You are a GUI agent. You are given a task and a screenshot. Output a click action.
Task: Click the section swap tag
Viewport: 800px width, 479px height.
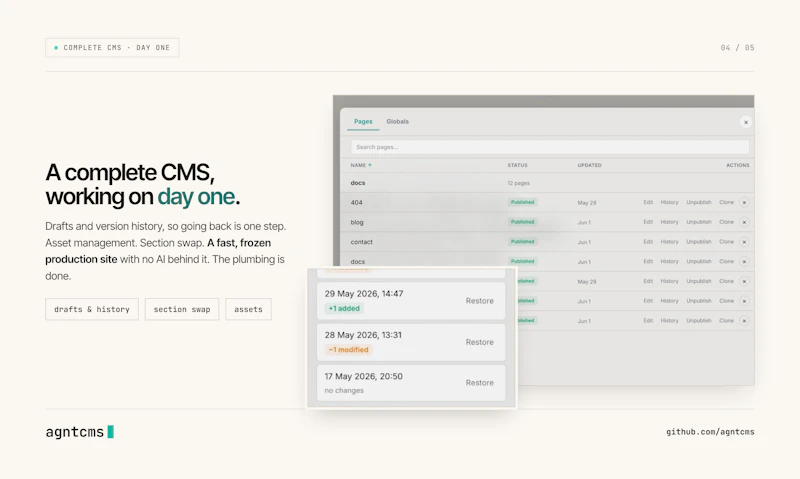[x=182, y=309]
